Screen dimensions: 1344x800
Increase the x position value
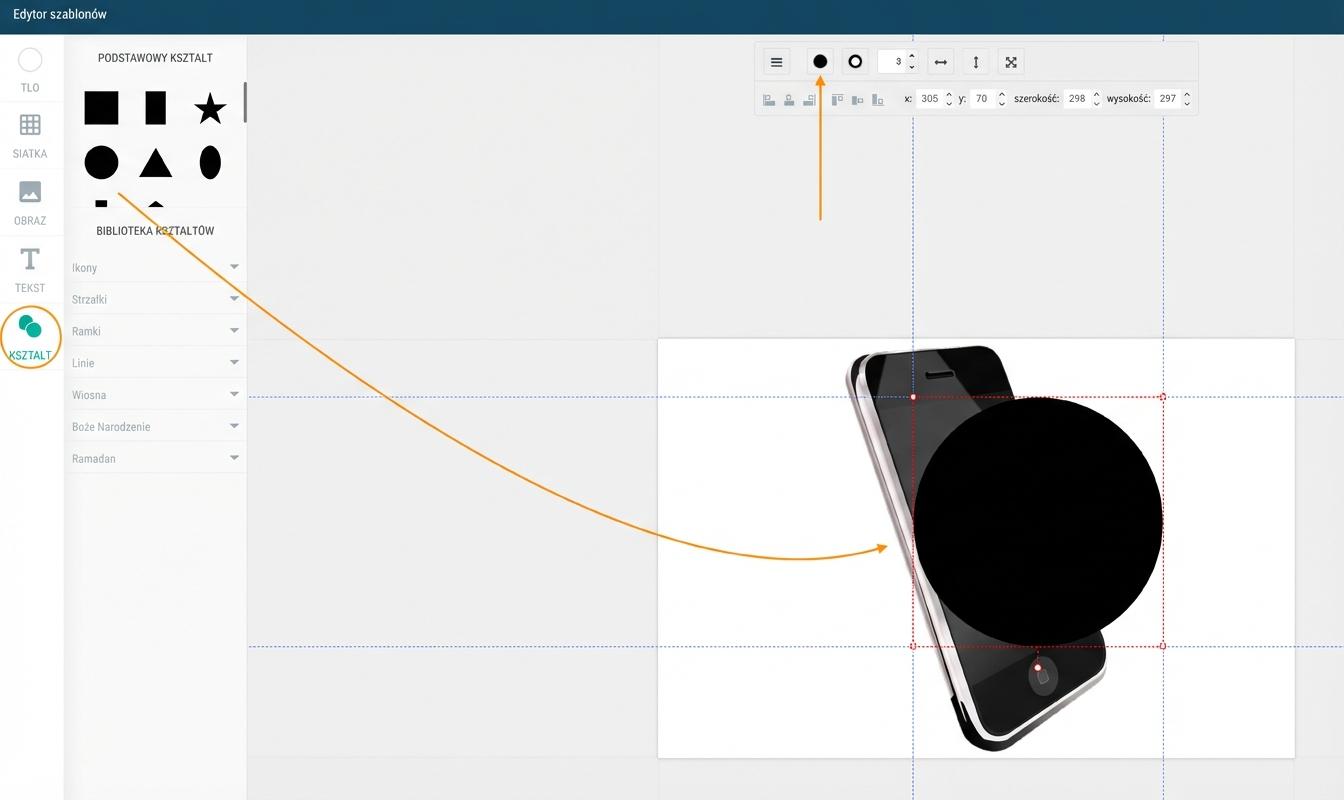coord(949,95)
